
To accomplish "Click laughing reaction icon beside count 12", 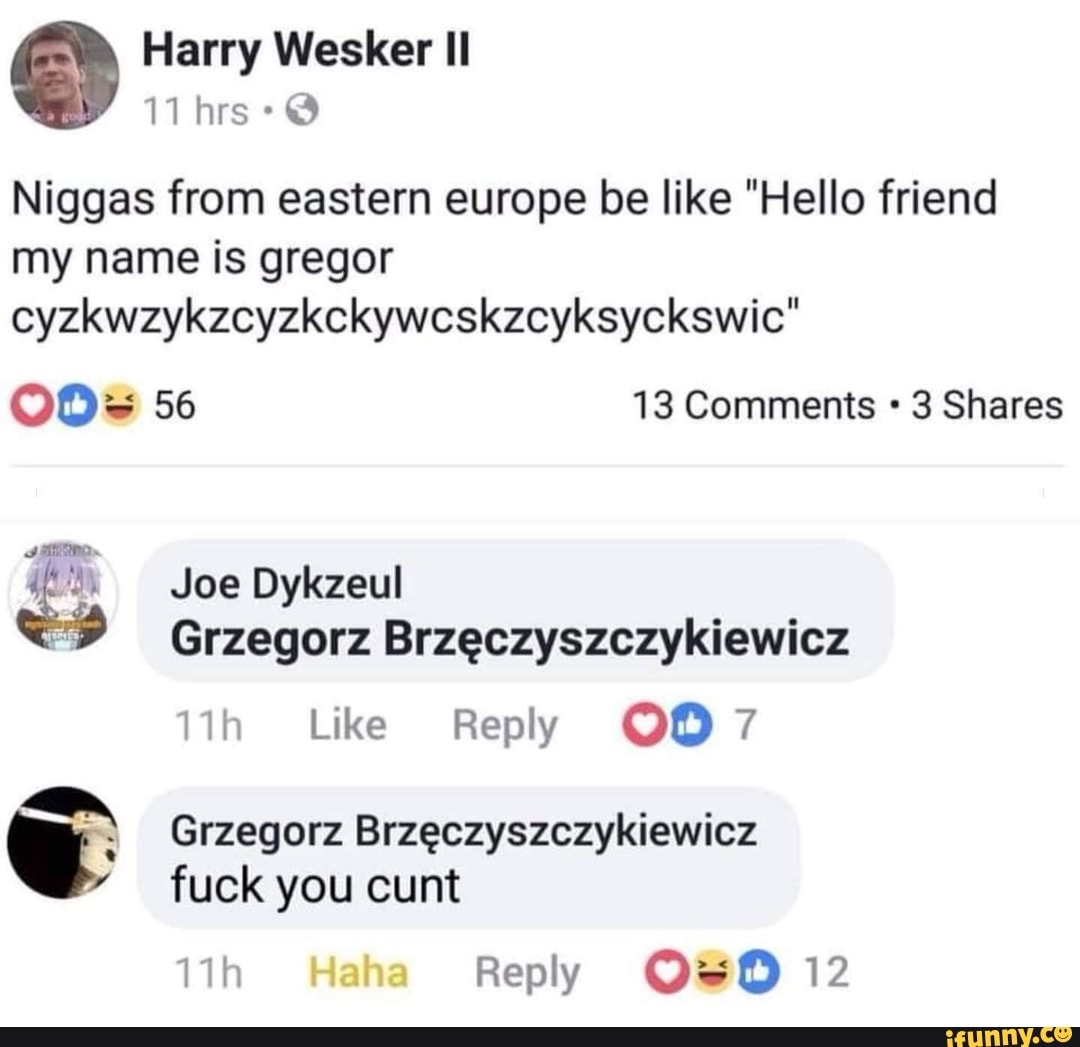I will pos(714,972).
